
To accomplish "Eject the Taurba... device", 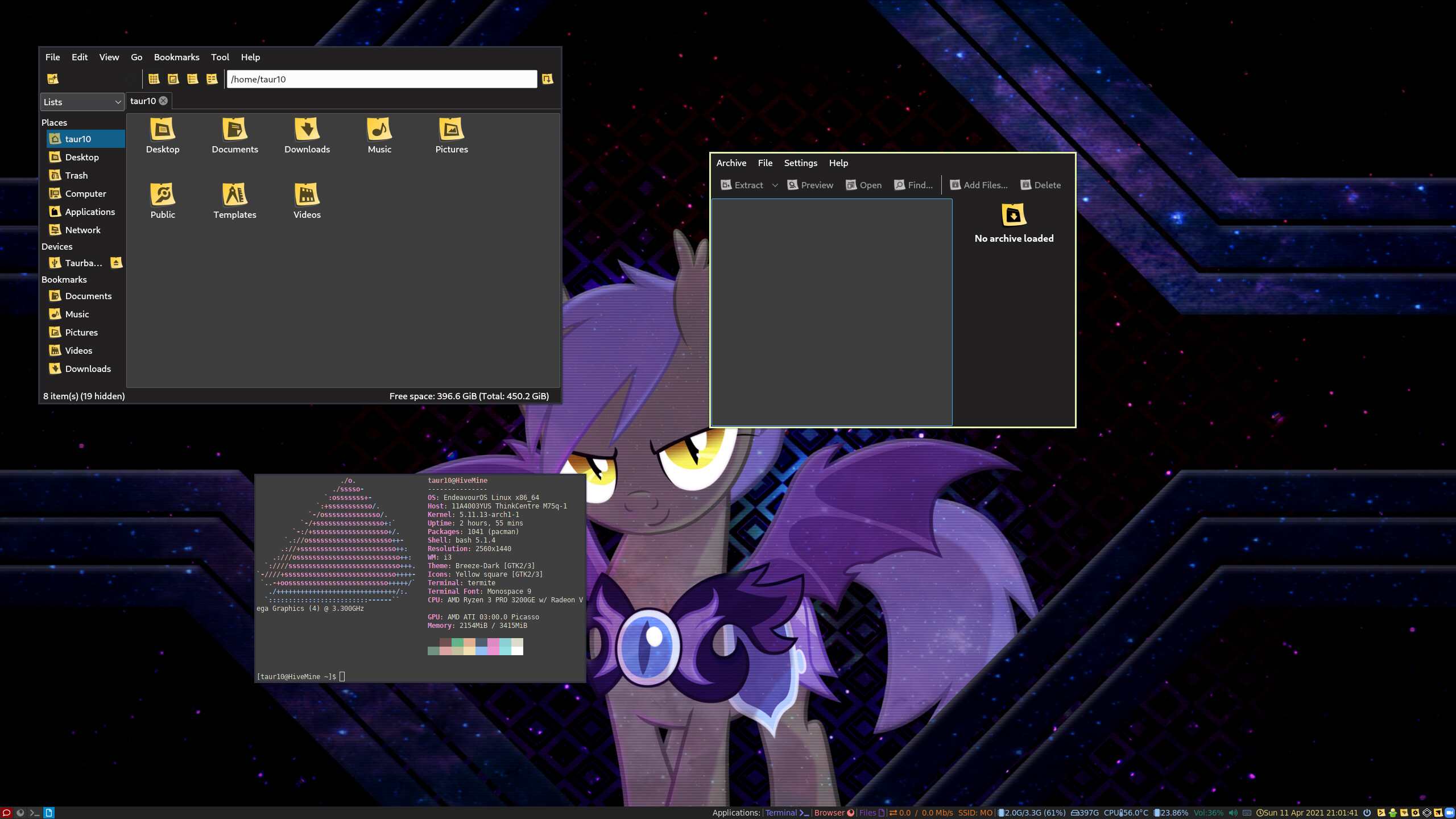I will tap(116, 263).
